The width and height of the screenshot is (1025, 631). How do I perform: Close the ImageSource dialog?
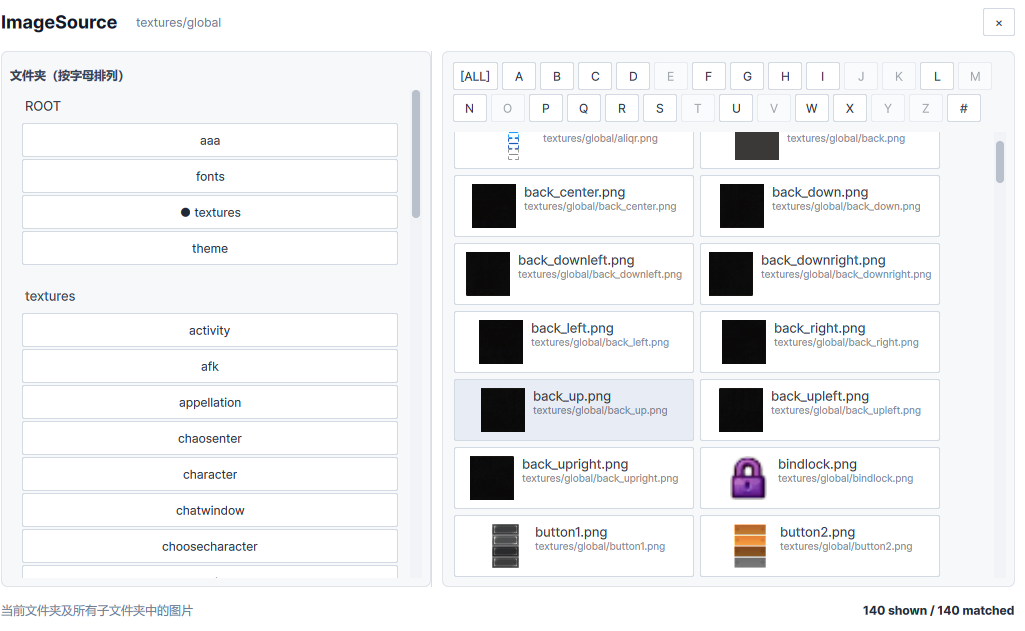pyautogui.click(x=998, y=23)
